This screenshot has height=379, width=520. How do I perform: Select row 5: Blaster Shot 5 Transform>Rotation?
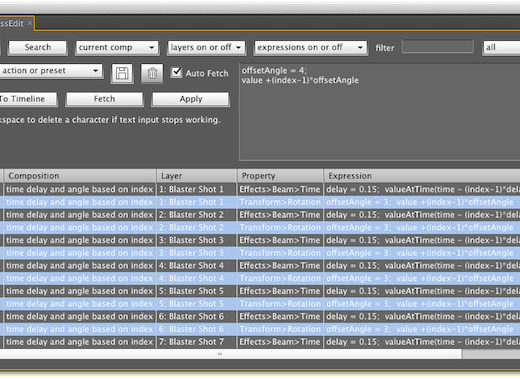coord(260,304)
